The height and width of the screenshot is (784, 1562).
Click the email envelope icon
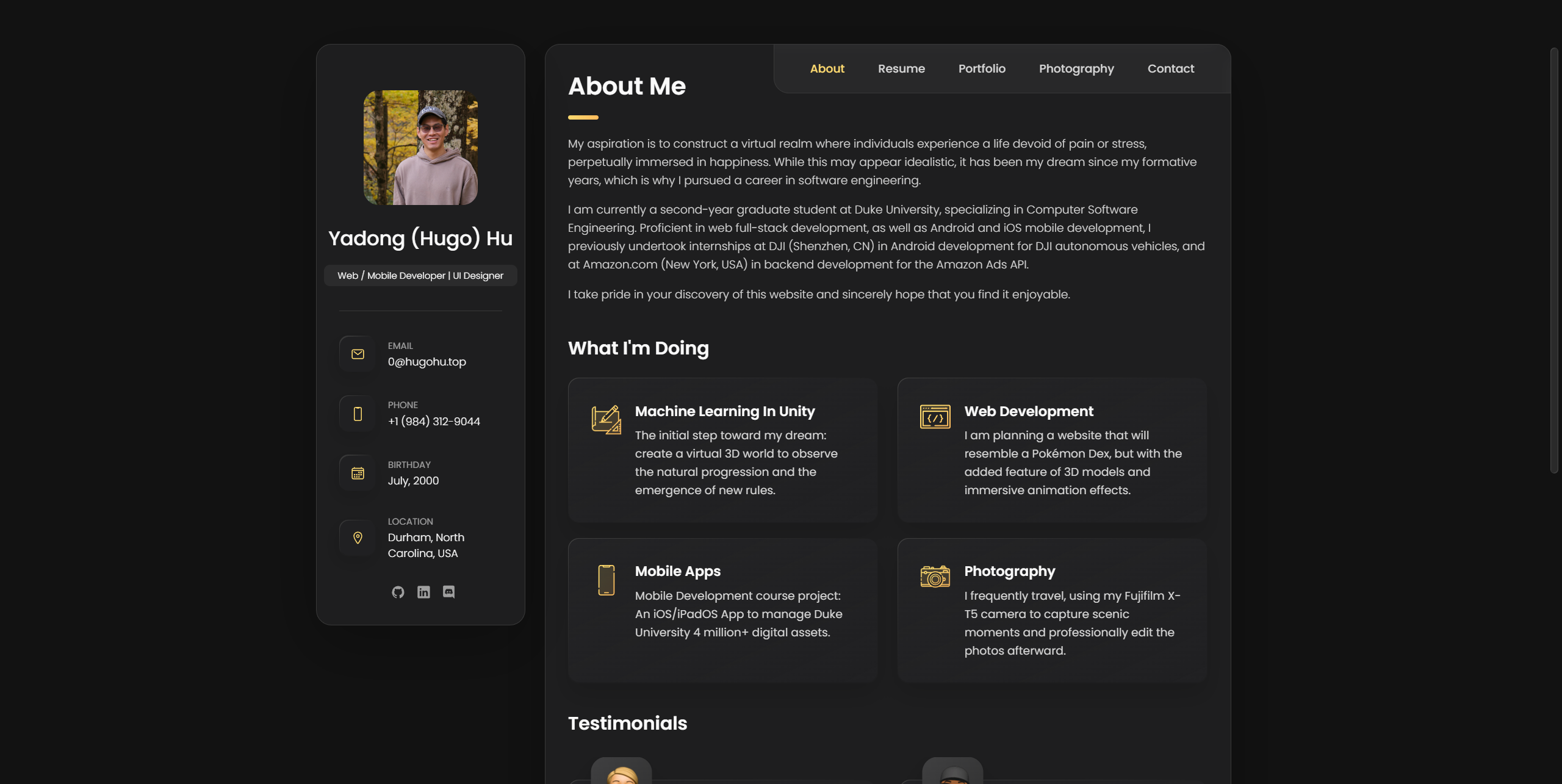point(358,354)
